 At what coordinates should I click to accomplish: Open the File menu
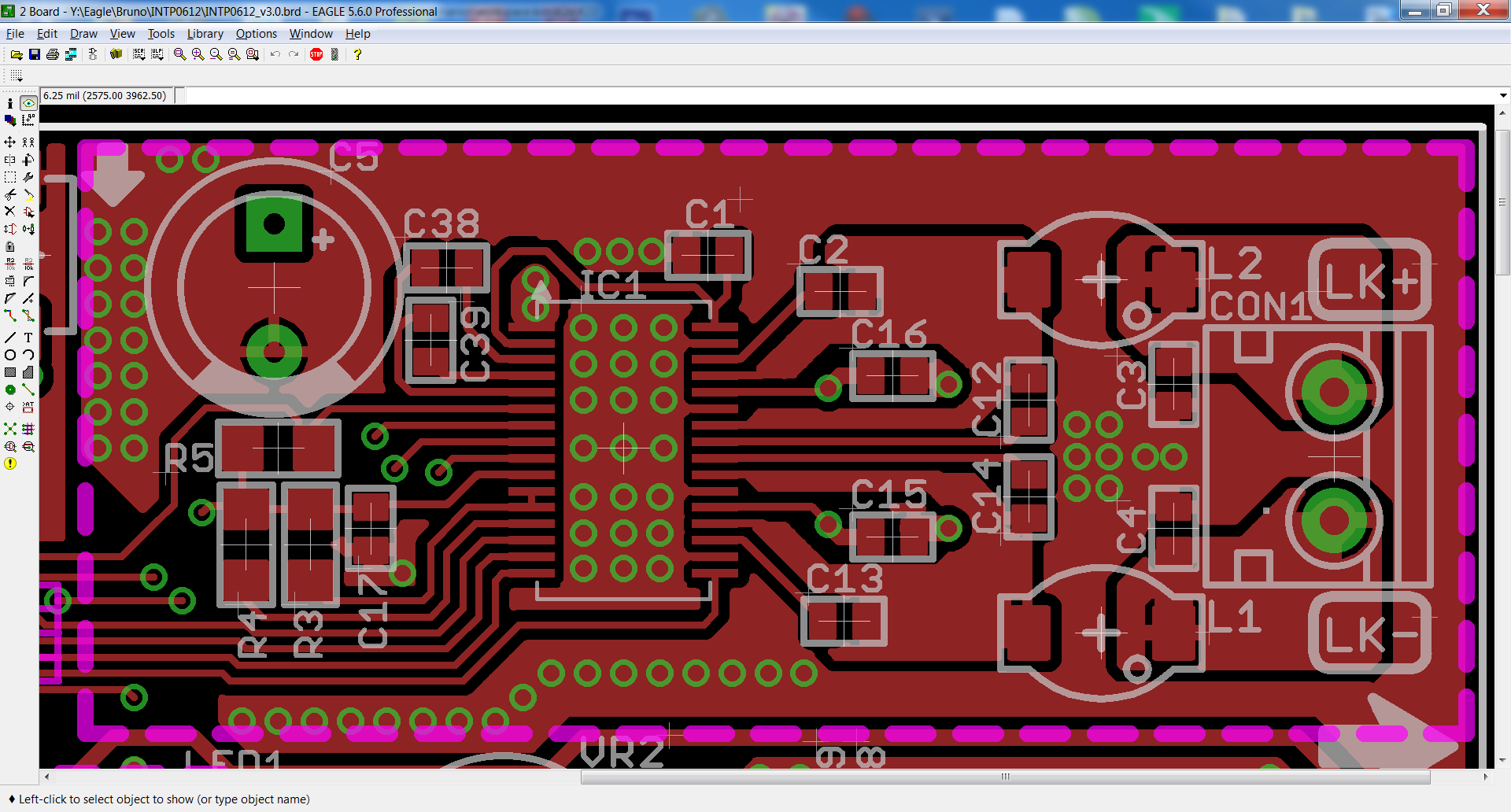pyautogui.click(x=15, y=34)
